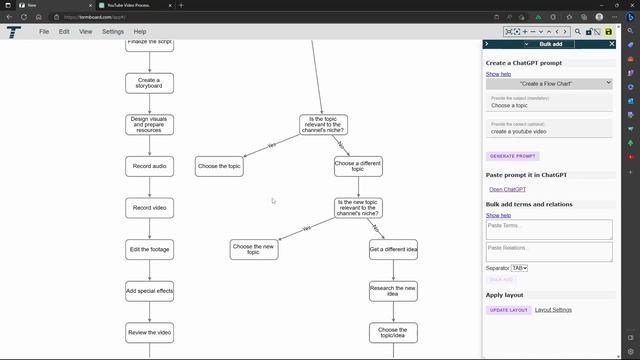Click the left chevron navigation icon
Screen dimensions: 640x360
(557, 31)
